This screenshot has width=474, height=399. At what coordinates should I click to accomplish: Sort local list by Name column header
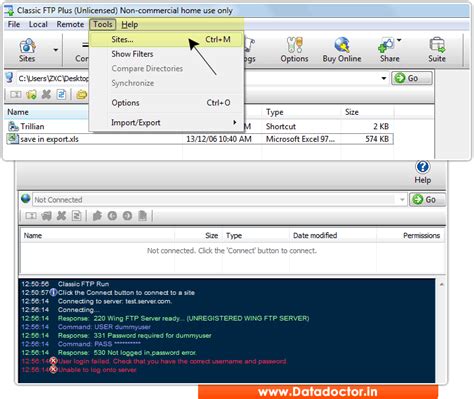(47, 112)
